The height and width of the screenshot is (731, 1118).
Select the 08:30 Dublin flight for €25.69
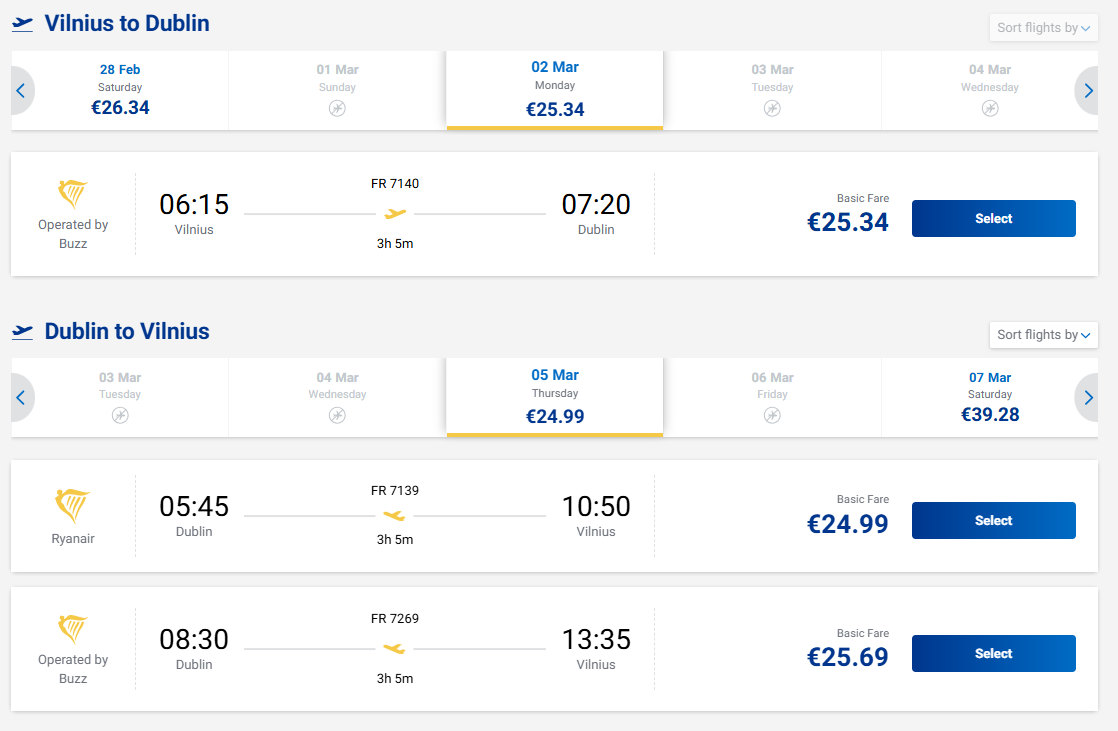pos(993,654)
